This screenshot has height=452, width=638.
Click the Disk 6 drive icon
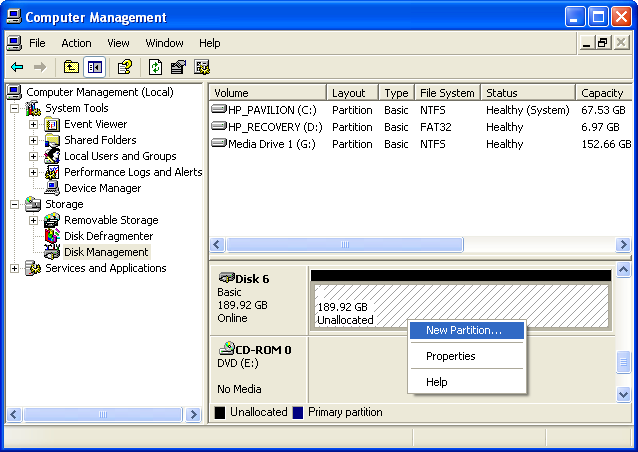(x=226, y=278)
